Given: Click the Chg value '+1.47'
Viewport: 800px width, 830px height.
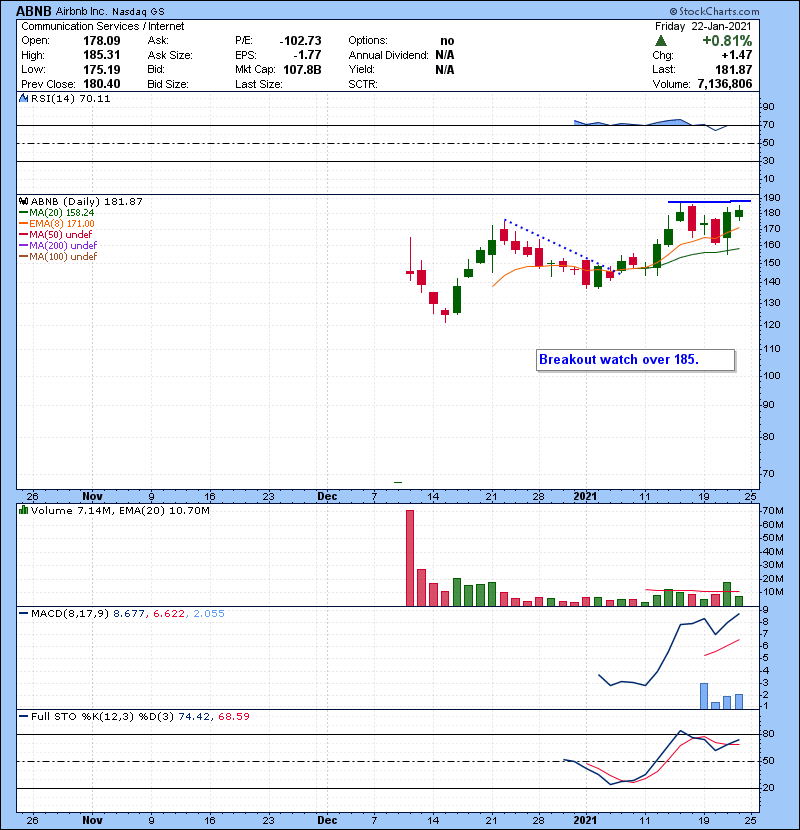Looking at the screenshot, I should pos(736,55).
